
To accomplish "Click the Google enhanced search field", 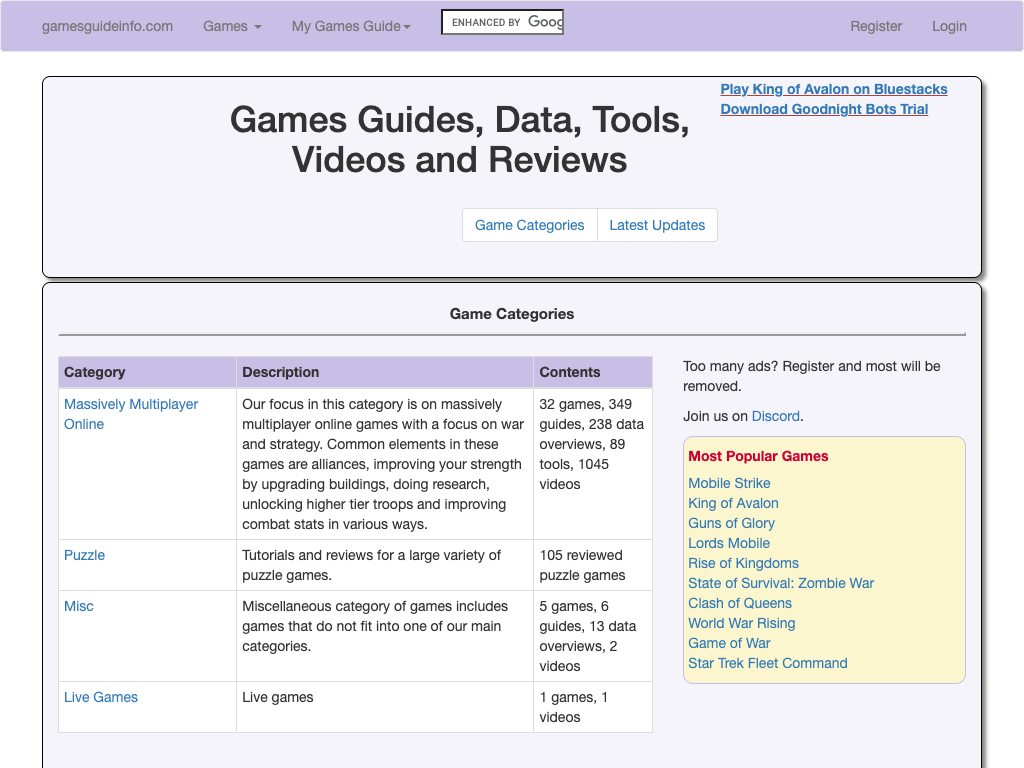I will pyautogui.click(x=502, y=22).
